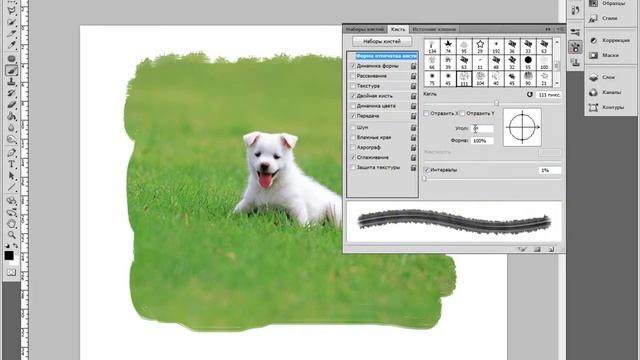Toggle Двойная кисть checkbox
640x360 pixels.
coord(353,96)
